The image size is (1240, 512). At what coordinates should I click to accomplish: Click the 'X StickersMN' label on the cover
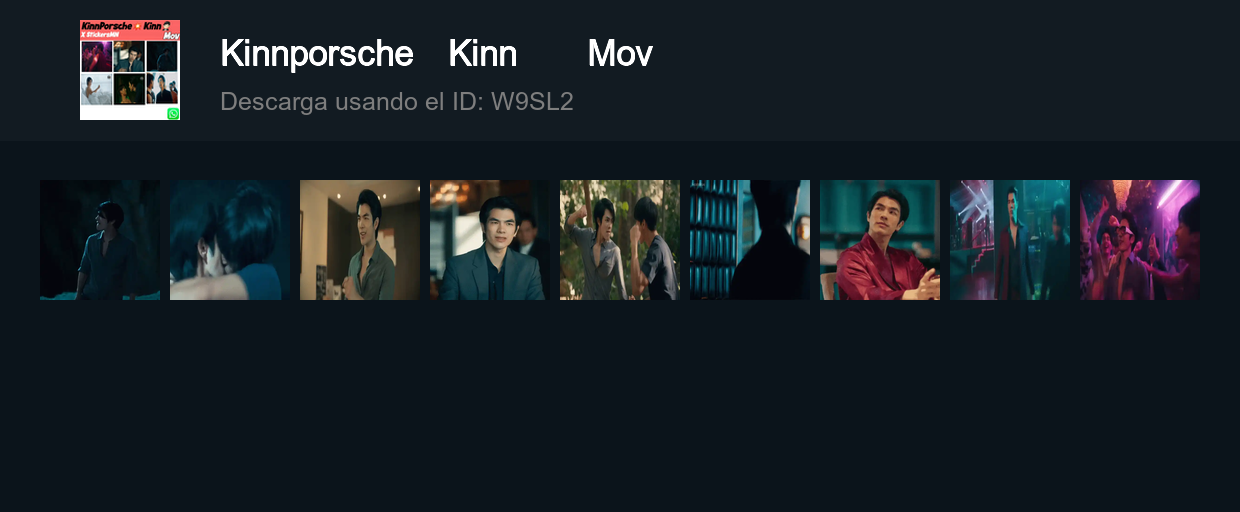(100, 35)
